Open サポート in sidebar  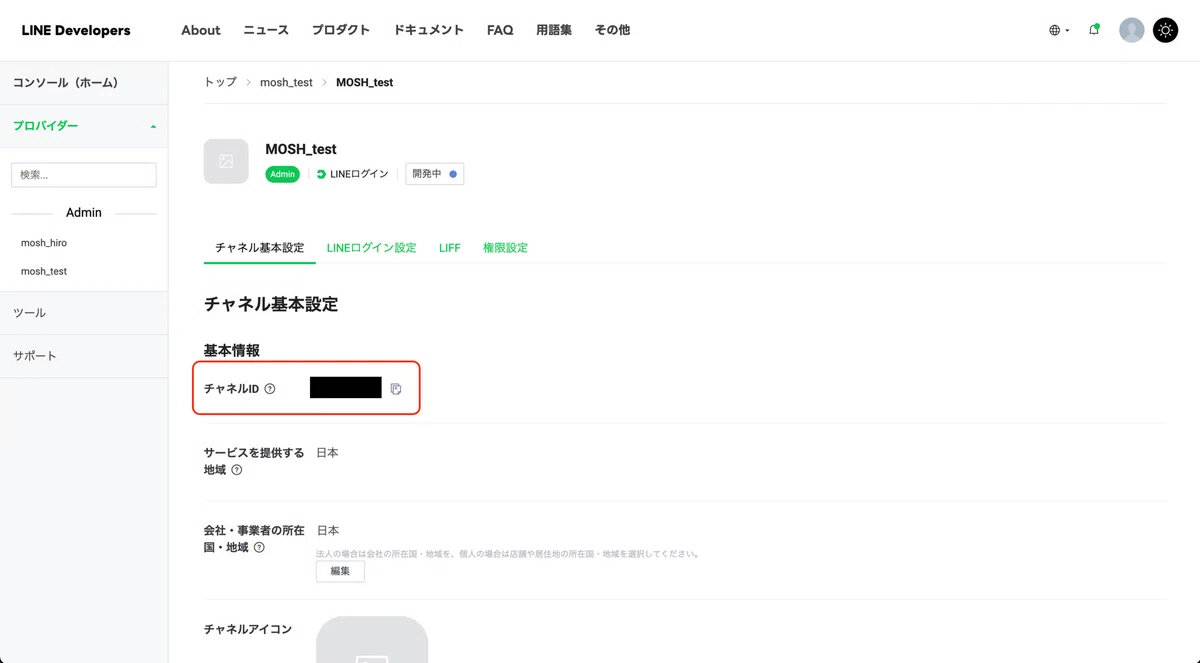coord(84,356)
